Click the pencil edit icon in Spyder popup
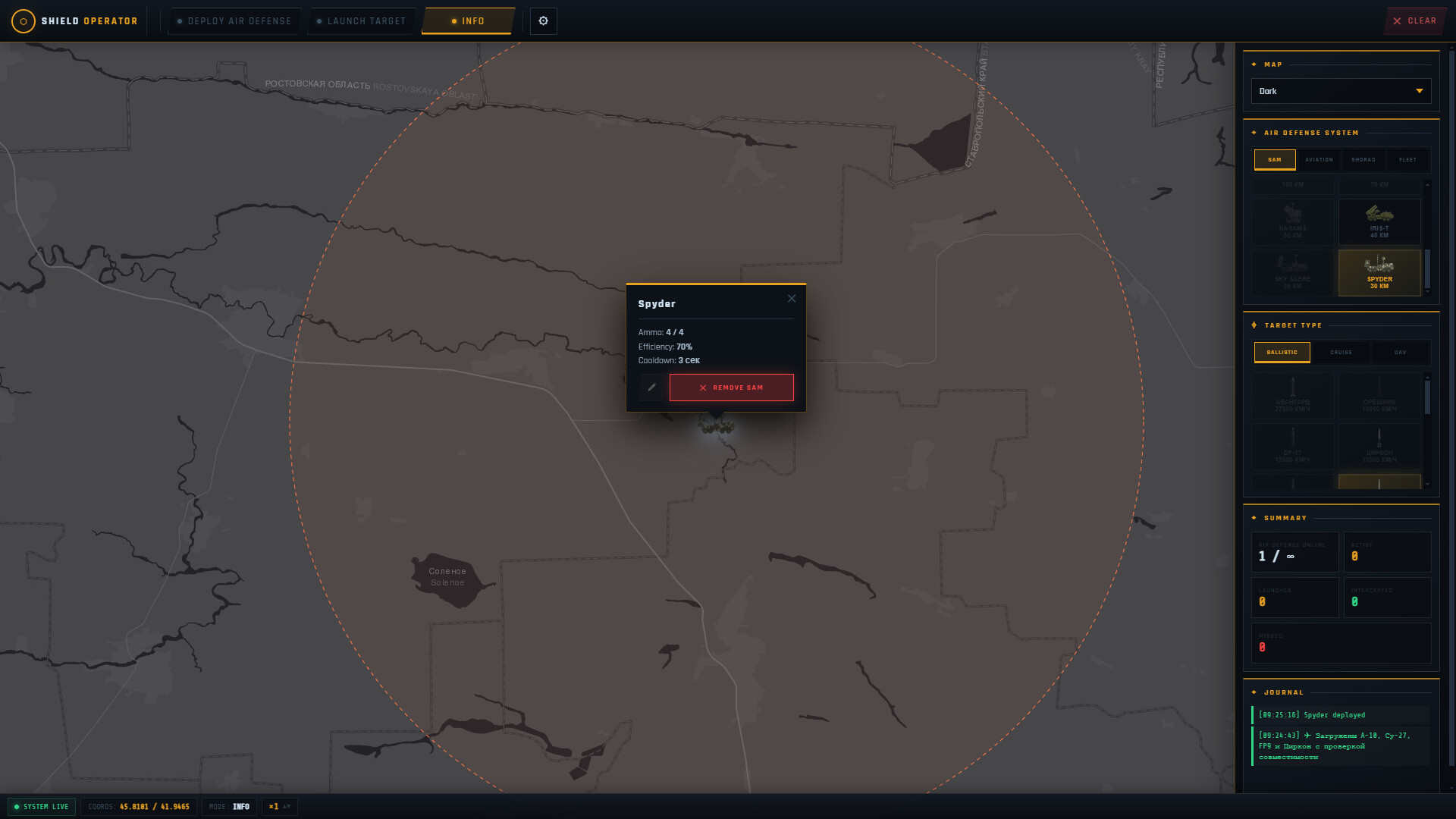This screenshot has height=819, width=1456. [x=651, y=388]
